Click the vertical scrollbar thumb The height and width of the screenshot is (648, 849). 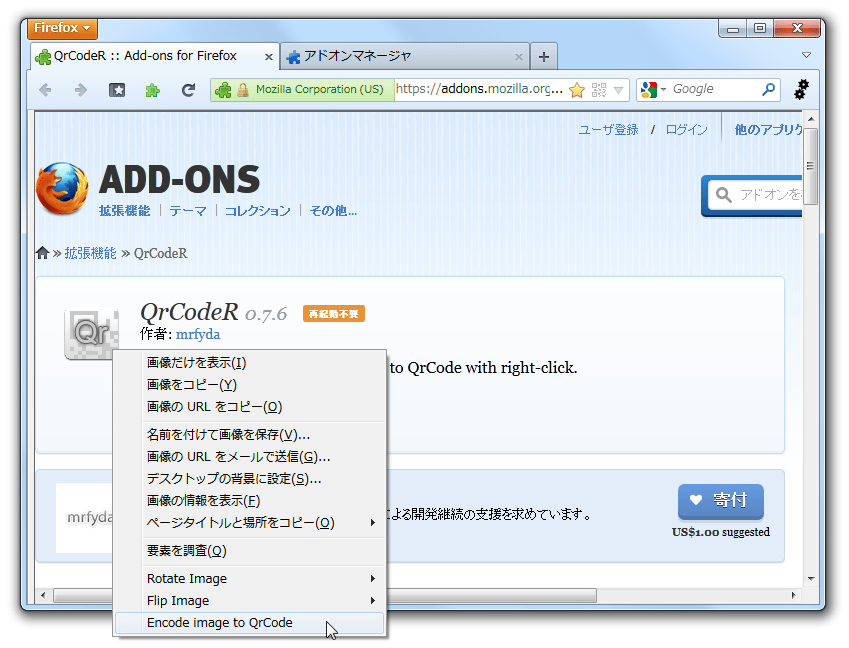point(810,166)
